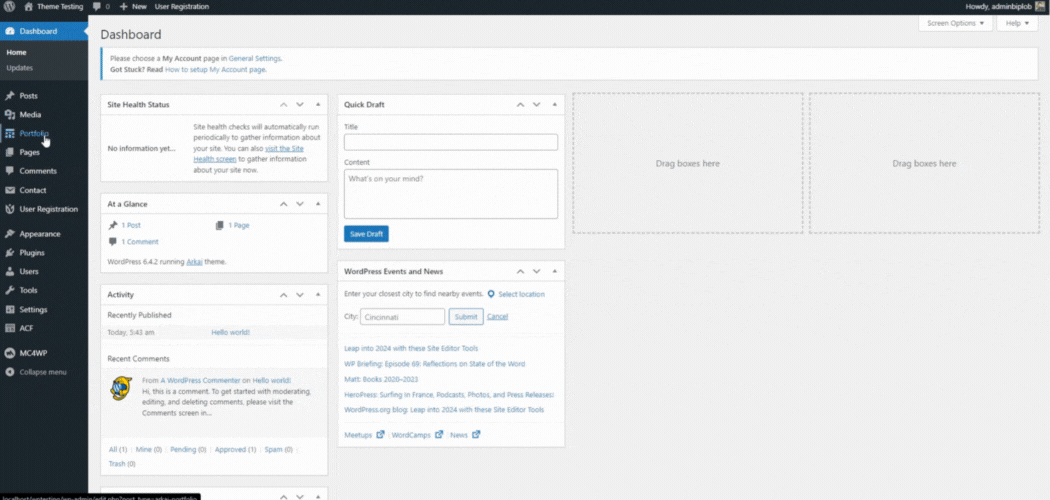This screenshot has height=500, width=1050.
Task: Open the General Settings link
Action: (x=254, y=58)
